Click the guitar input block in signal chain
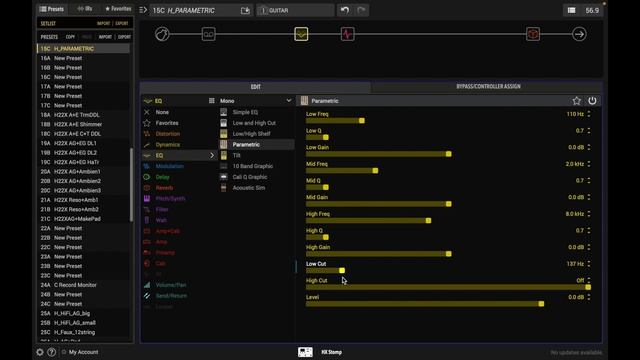 (x=162, y=34)
